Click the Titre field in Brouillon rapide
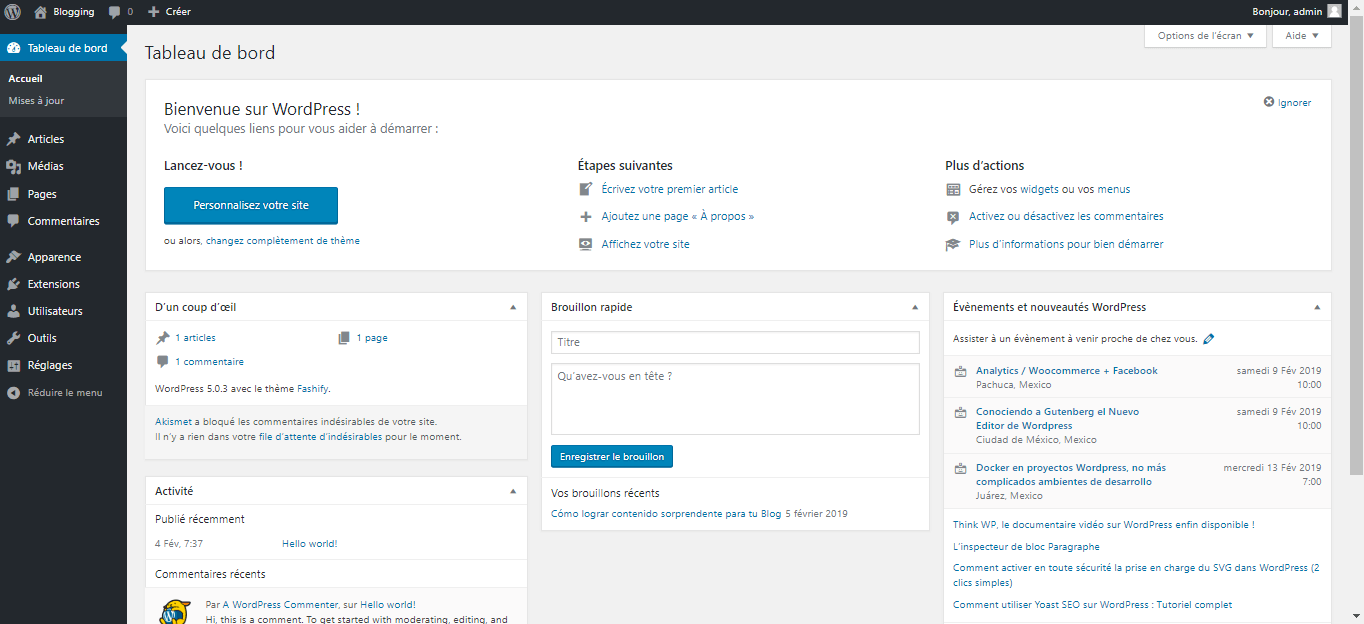Image resolution: width=1364 pixels, height=624 pixels. [x=735, y=342]
